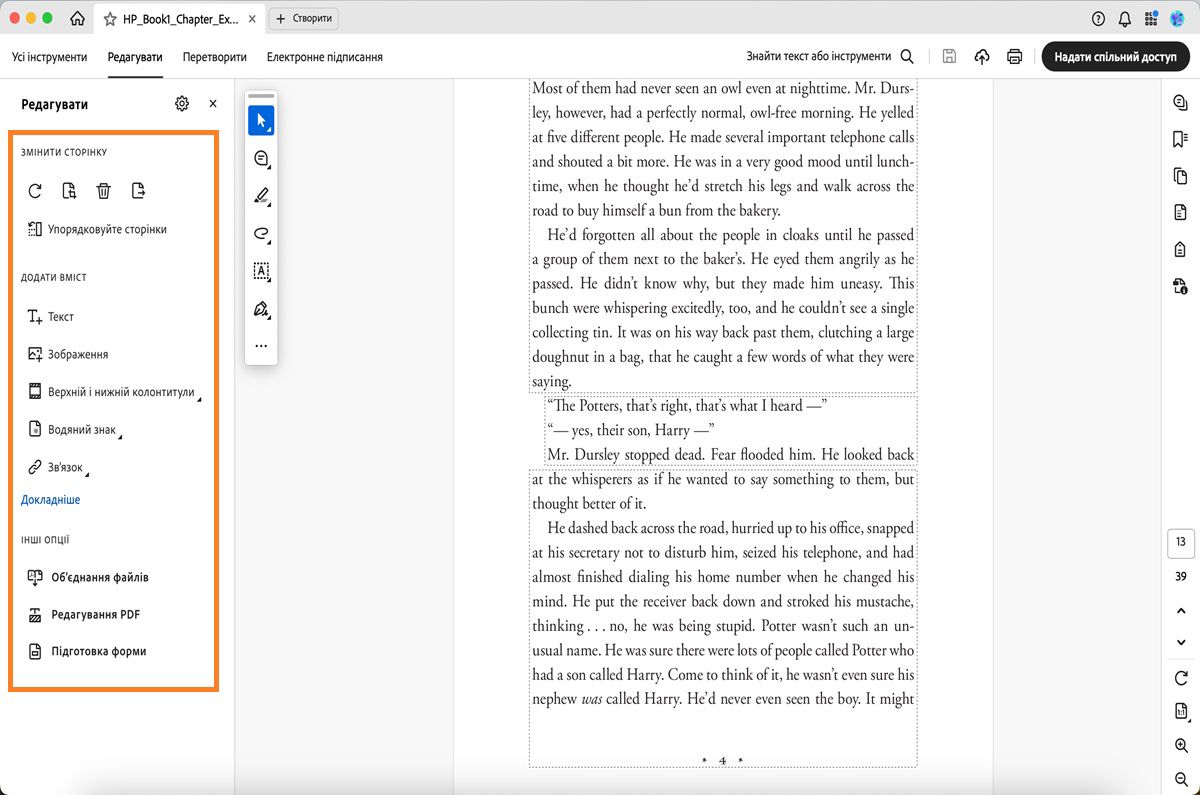Select the highlighter pen tool

point(261,196)
